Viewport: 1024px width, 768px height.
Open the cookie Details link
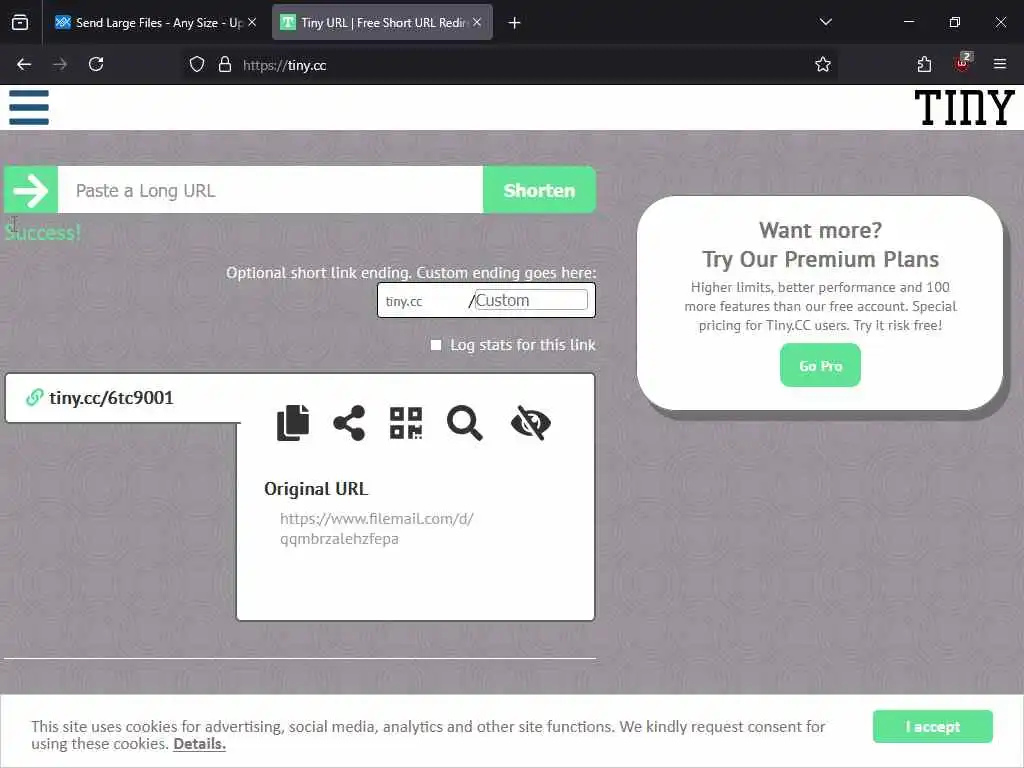(x=199, y=744)
